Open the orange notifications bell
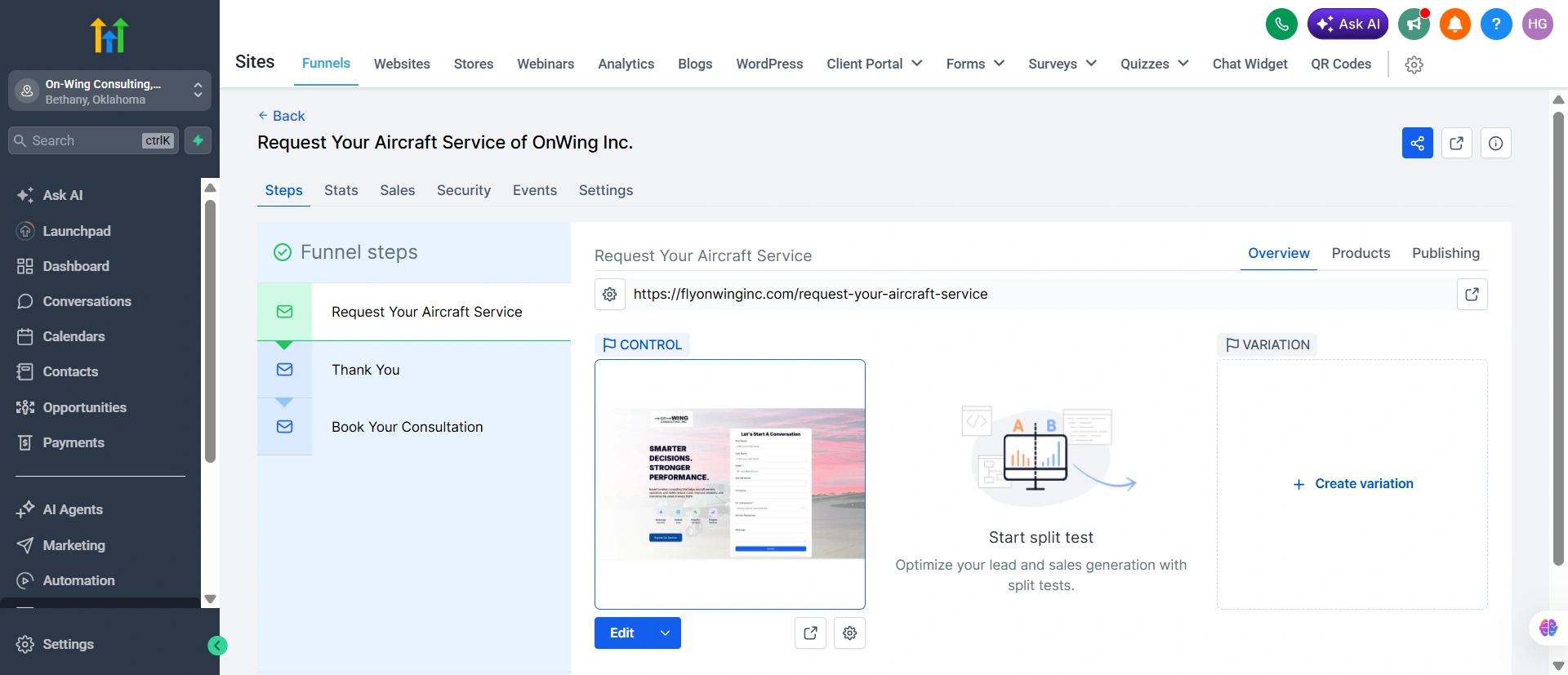The height and width of the screenshot is (675, 1568). [x=1454, y=24]
